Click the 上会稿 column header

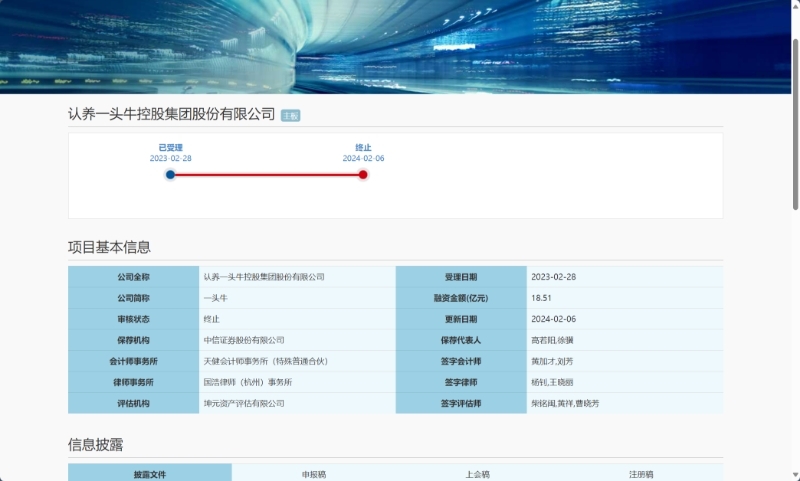(x=478, y=474)
